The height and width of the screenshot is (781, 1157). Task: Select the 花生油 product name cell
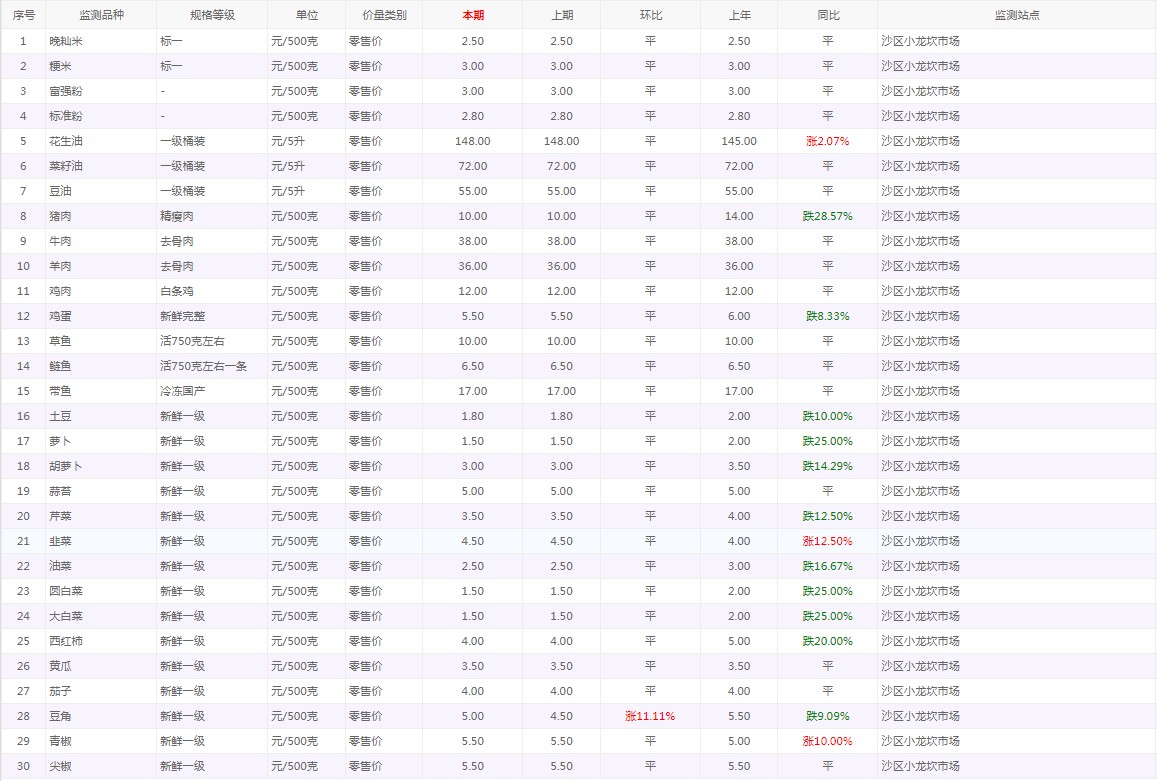coord(62,141)
